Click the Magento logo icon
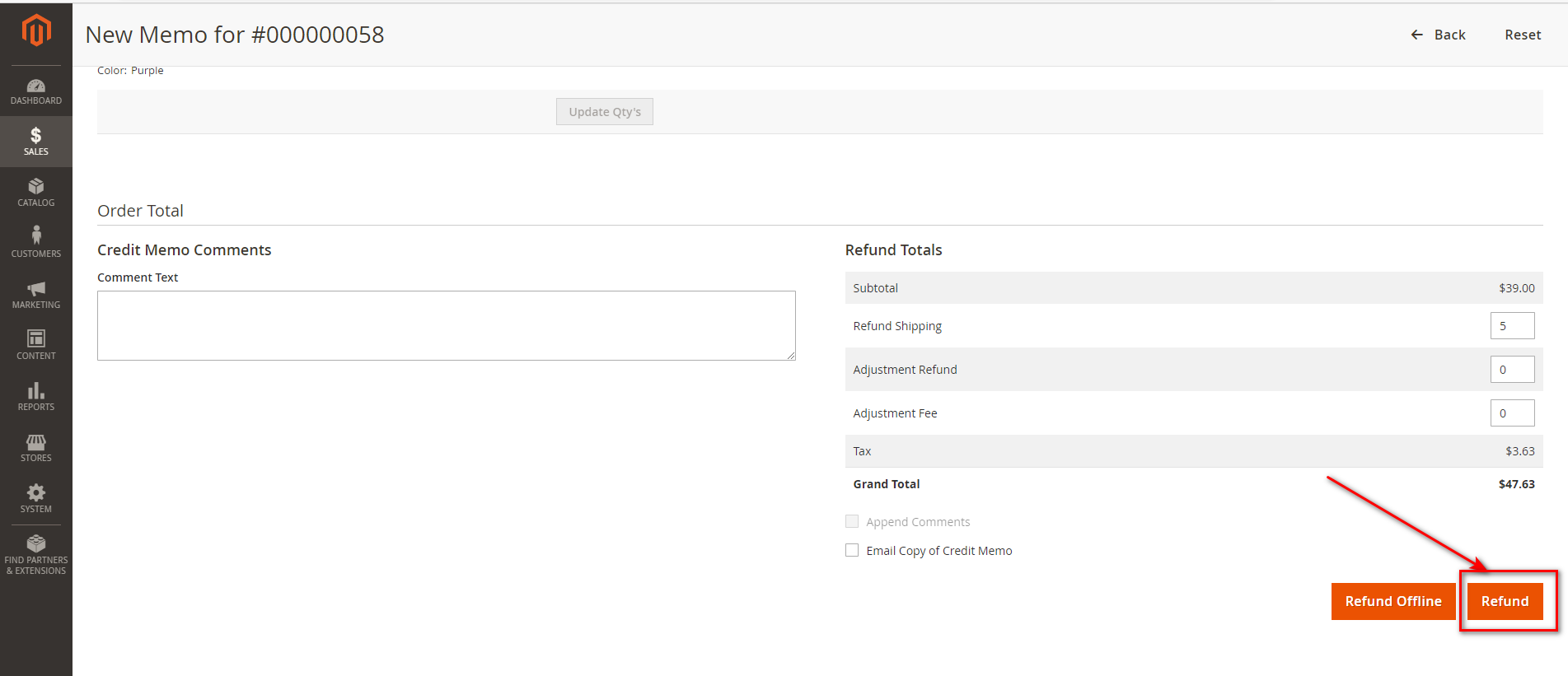 (x=36, y=31)
